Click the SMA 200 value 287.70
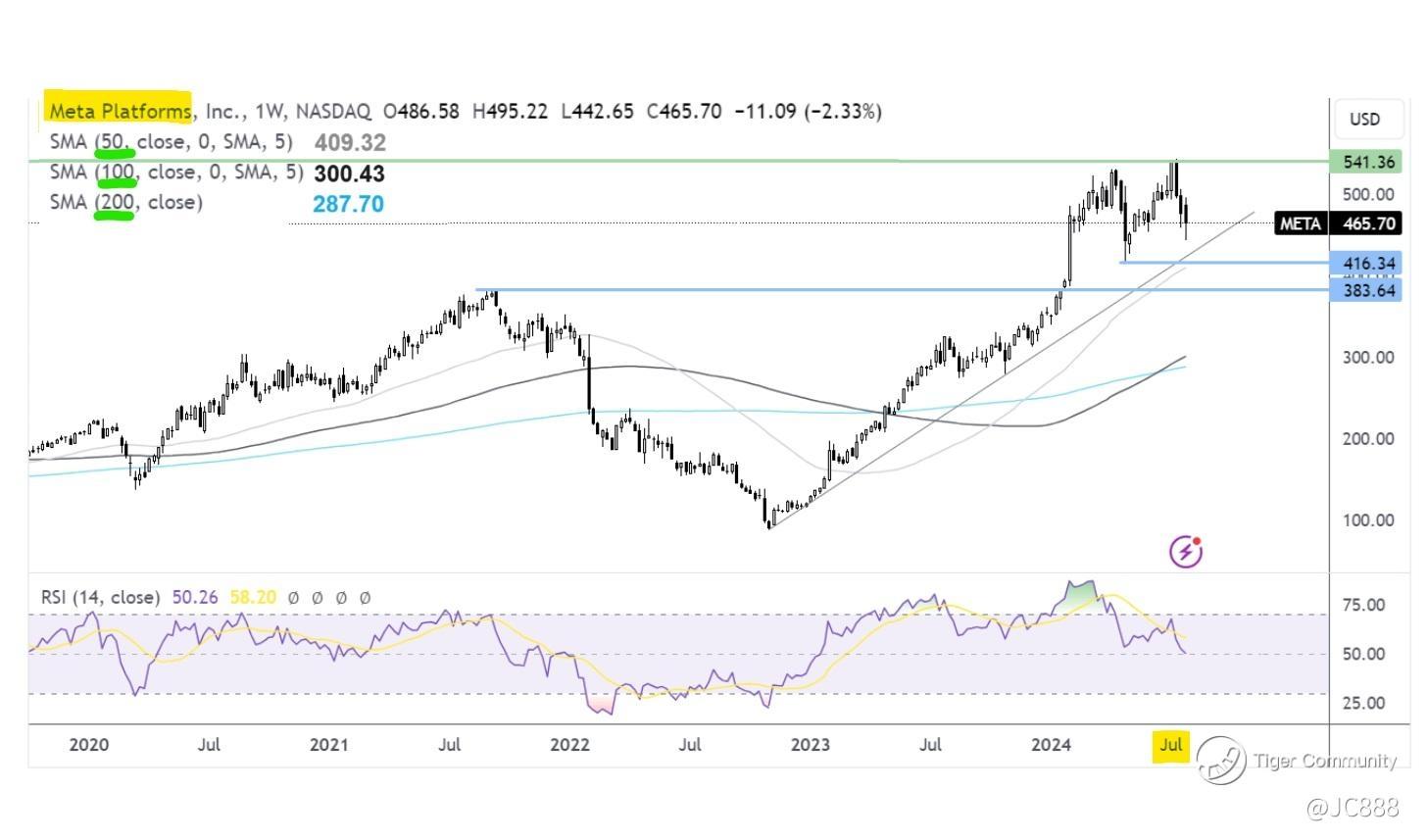This screenshot has width=1427, height=840. 348,204
